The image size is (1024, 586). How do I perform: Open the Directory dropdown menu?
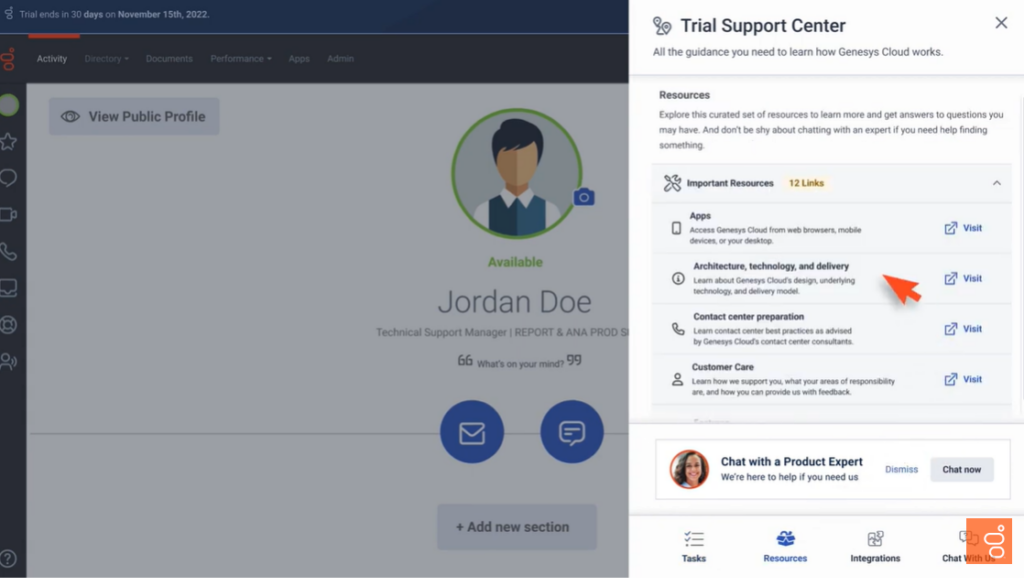point(106,59)
